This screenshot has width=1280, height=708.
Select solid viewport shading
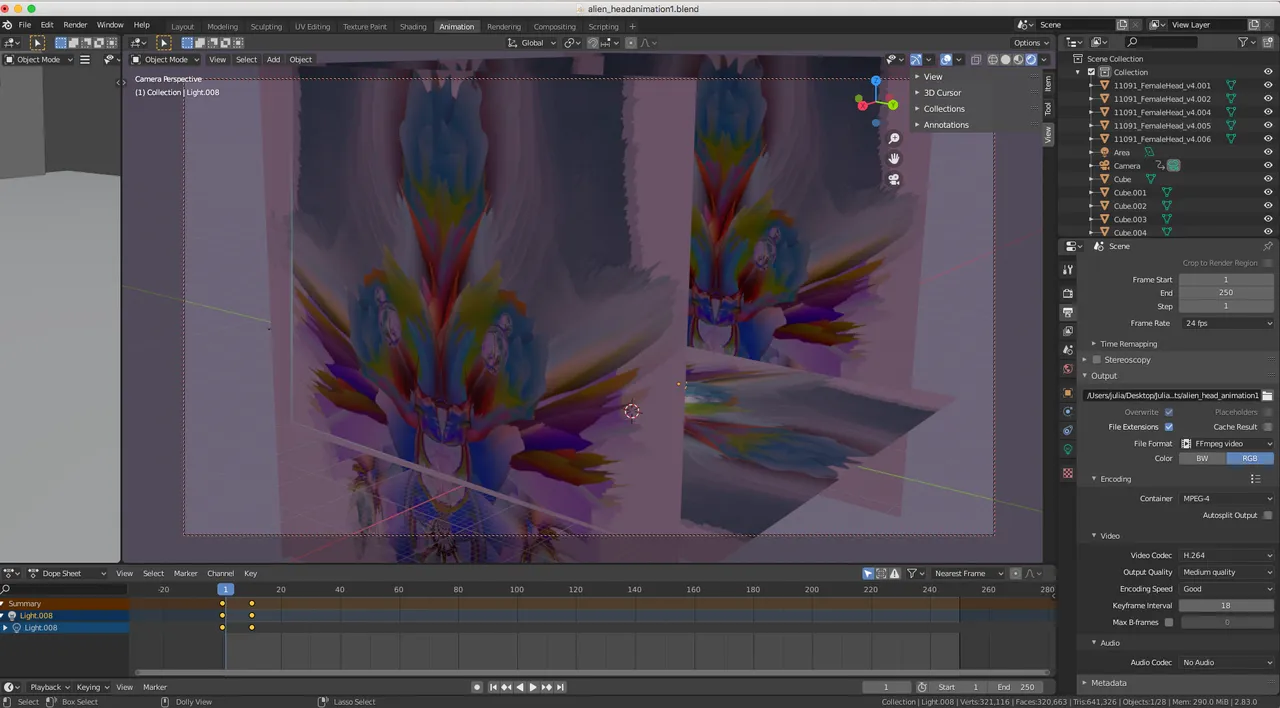tap(1005, 59)
